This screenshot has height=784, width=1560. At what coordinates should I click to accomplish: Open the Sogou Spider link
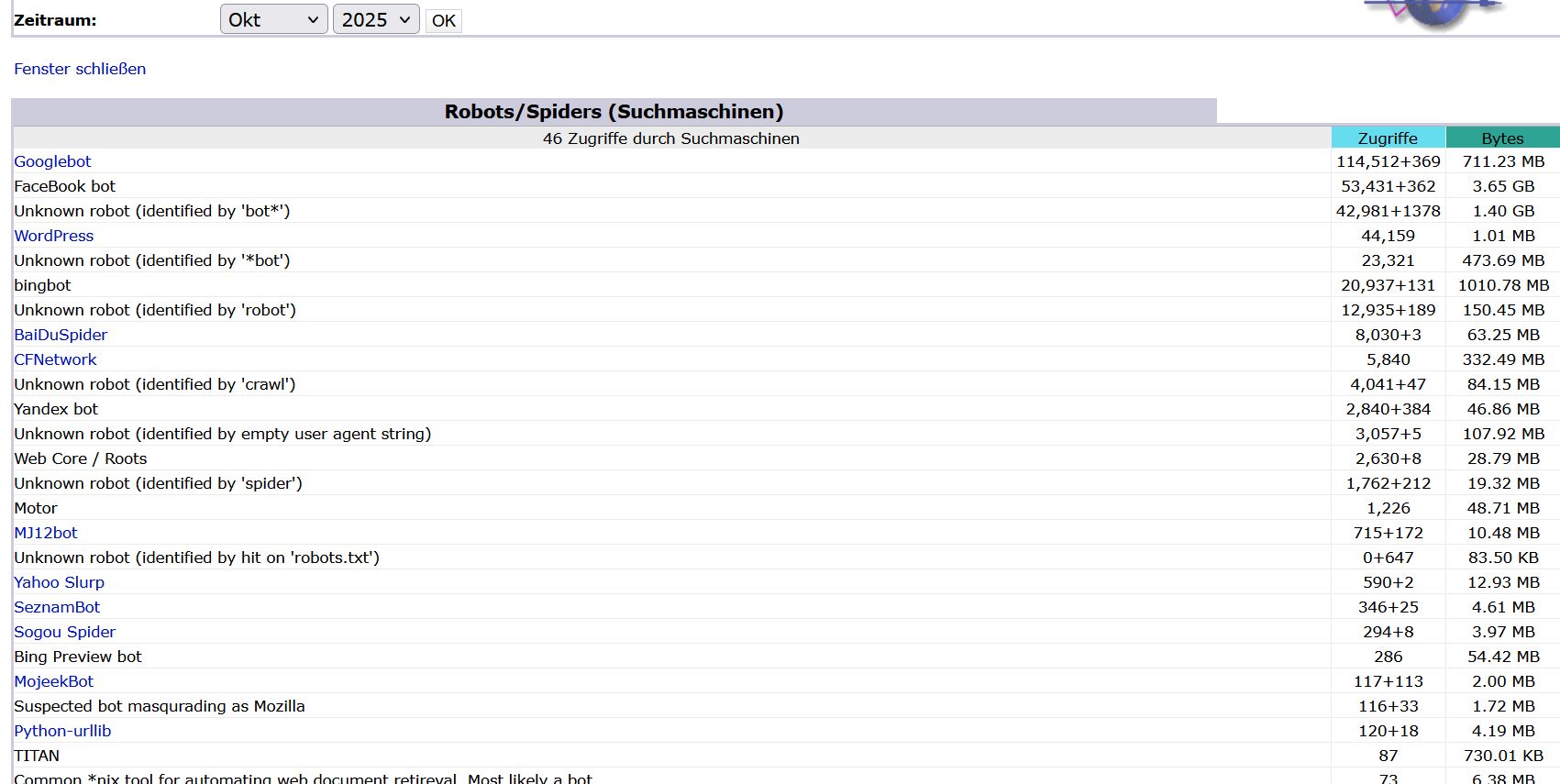coord(64,632)
